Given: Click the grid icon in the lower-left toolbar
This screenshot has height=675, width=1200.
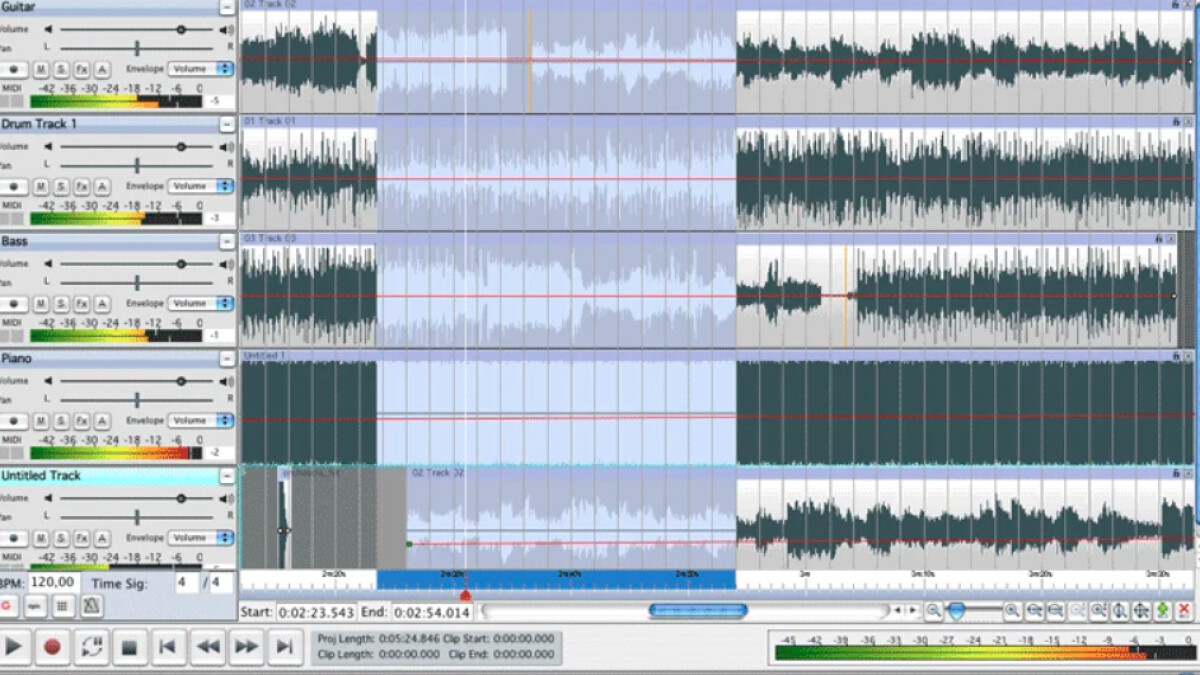Looking at the screenshot, I should pyautogui.click(x=62, y=606).
